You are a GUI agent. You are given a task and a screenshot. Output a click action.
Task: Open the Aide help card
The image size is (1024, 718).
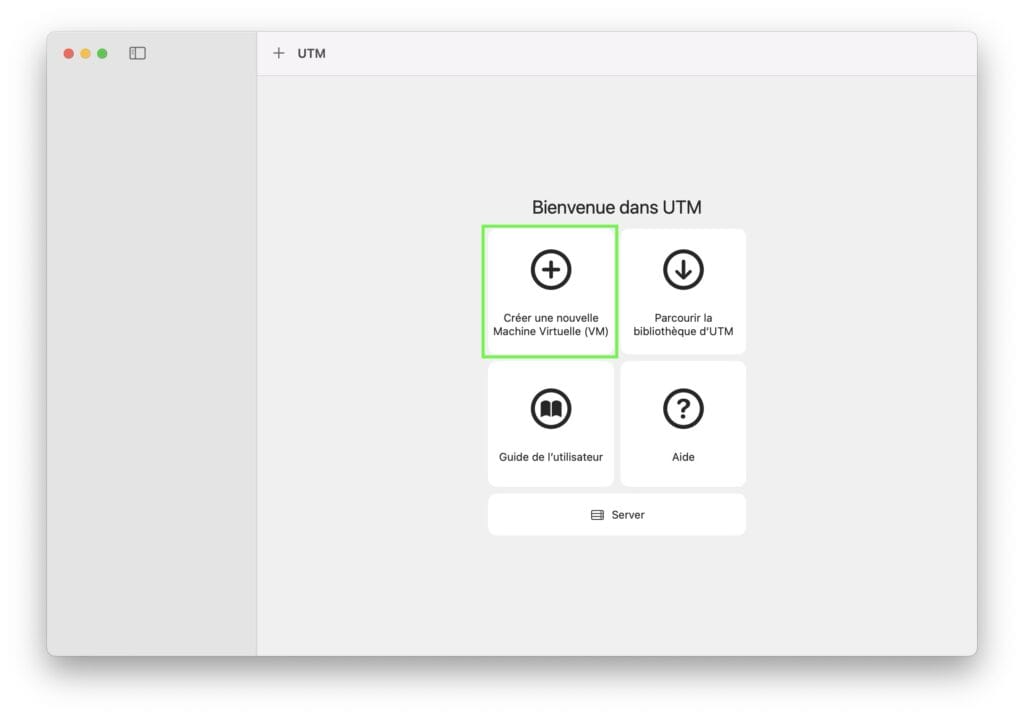click(x=683, y=424)
